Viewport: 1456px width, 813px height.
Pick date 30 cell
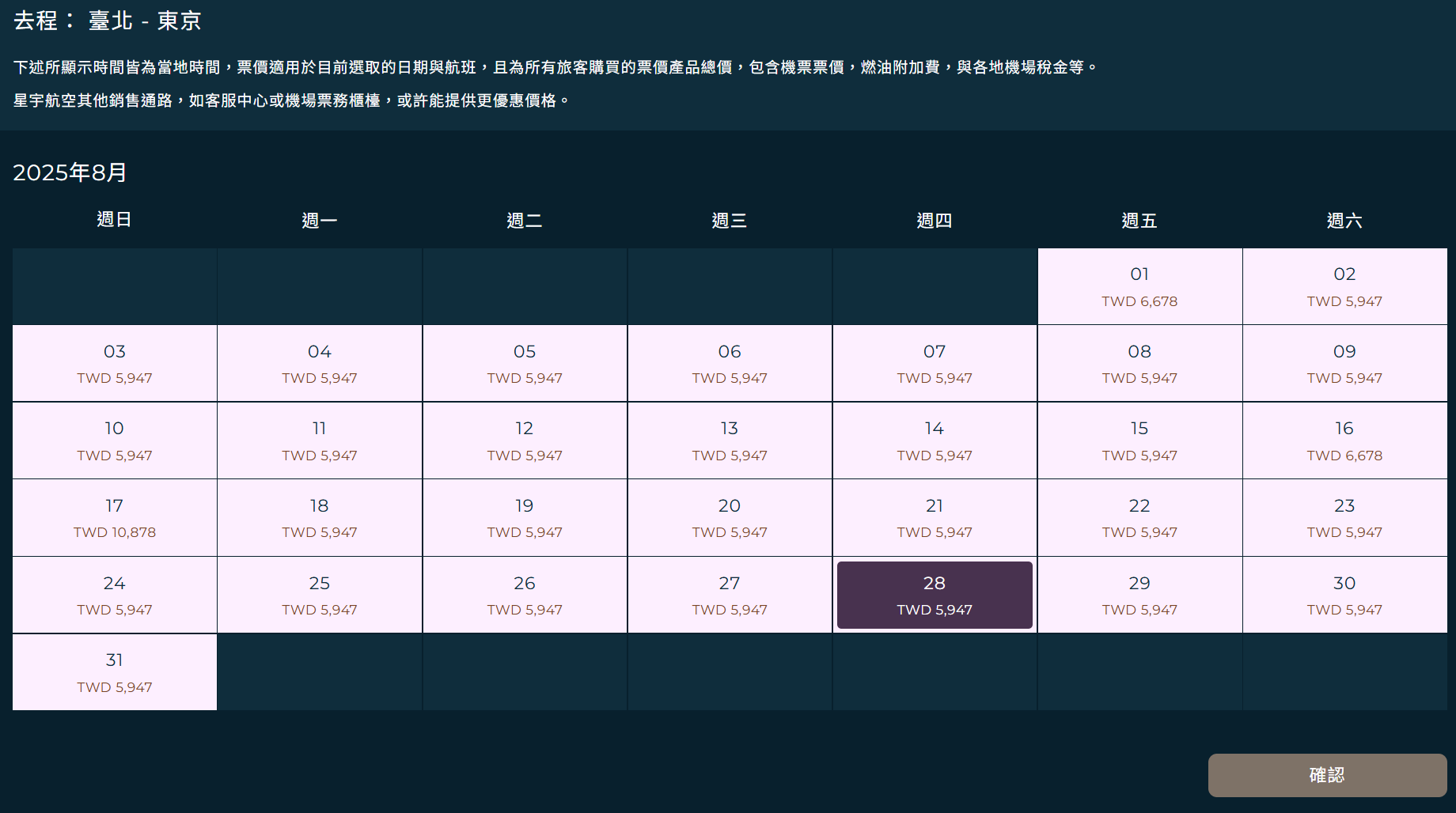click(x=1344, y=595)
